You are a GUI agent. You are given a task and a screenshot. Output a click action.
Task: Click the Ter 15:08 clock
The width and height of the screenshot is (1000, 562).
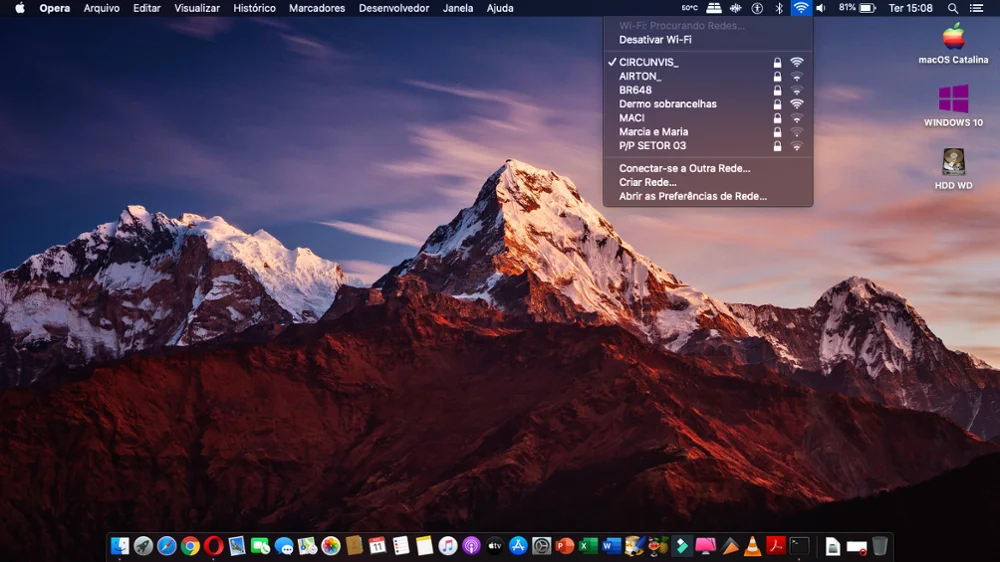click(910, 8)
